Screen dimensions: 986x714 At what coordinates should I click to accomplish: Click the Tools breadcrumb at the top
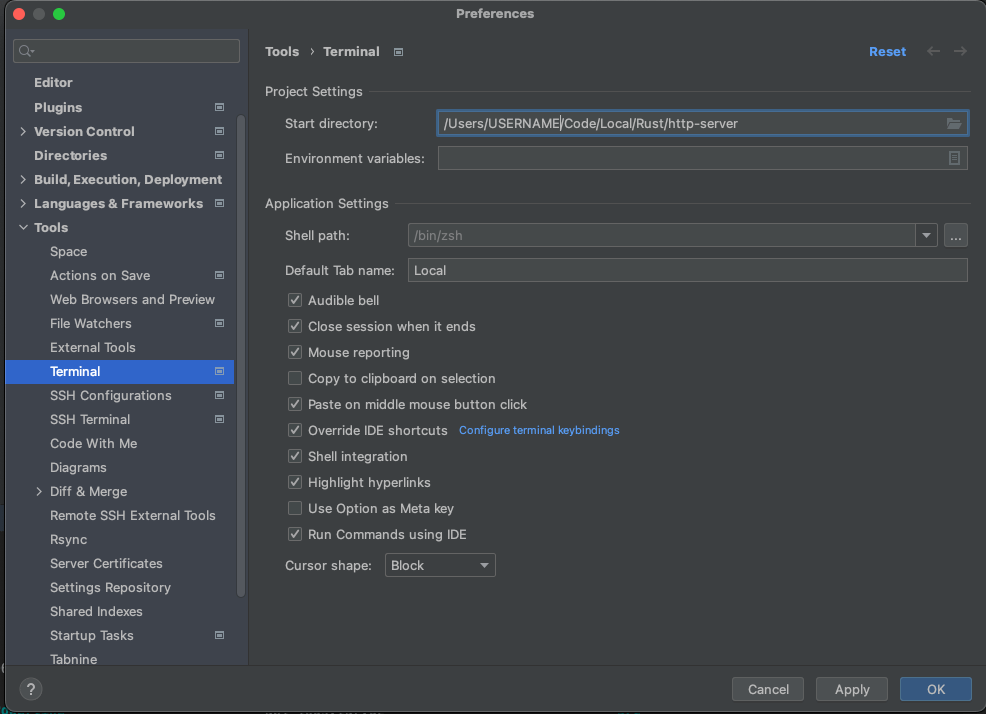pyautogui.click(x=282, y=51)
